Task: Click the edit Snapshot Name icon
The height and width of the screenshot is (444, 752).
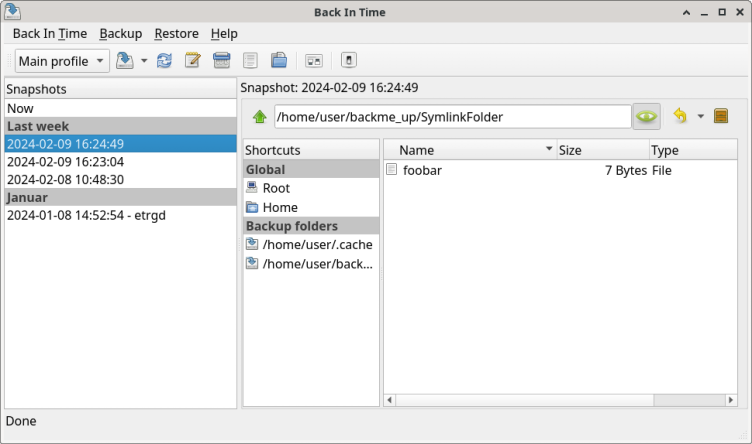Action: (x=194, y=61)
